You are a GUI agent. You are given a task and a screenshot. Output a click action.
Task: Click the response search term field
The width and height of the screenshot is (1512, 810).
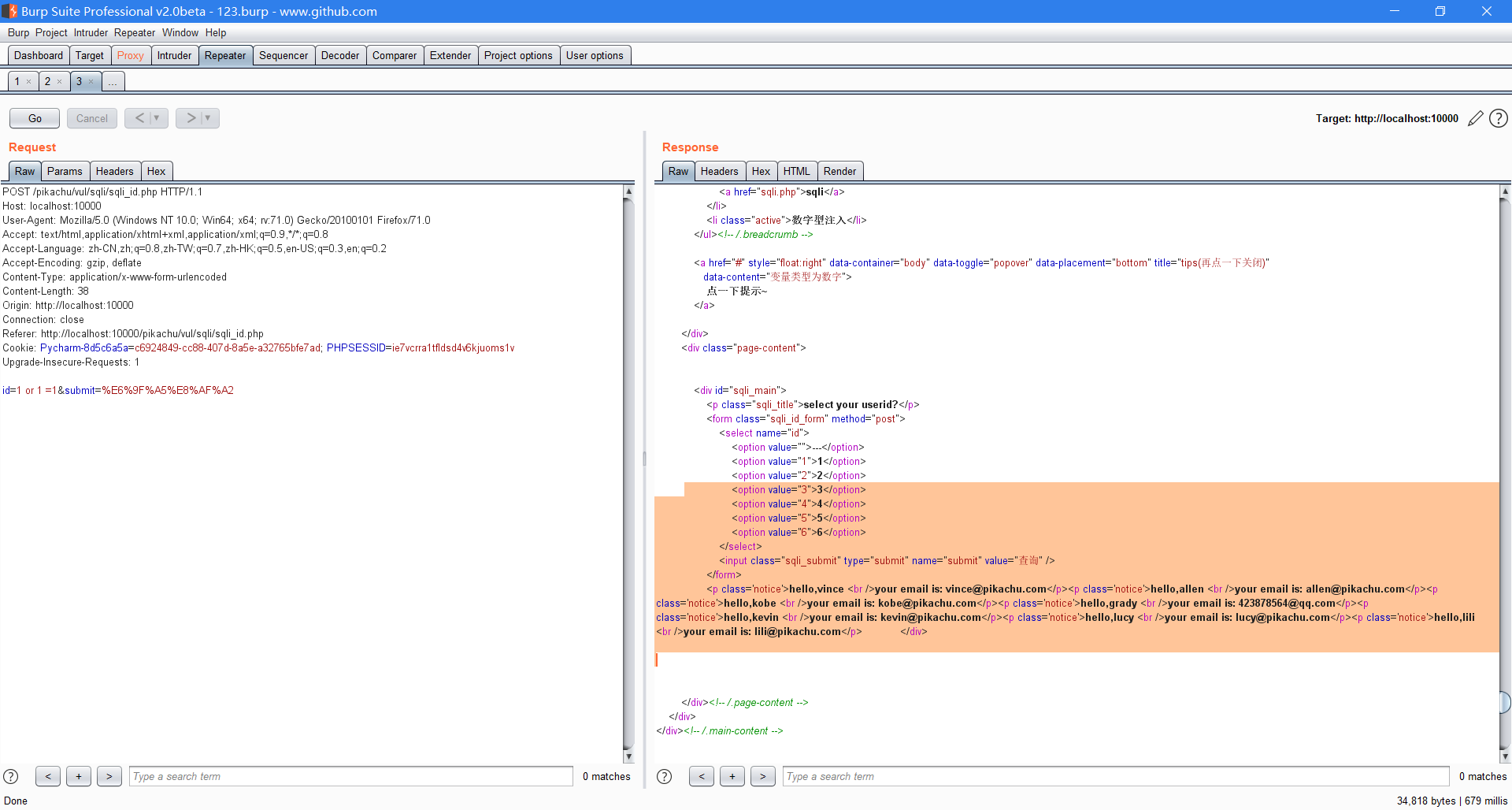pos(1116,776)
